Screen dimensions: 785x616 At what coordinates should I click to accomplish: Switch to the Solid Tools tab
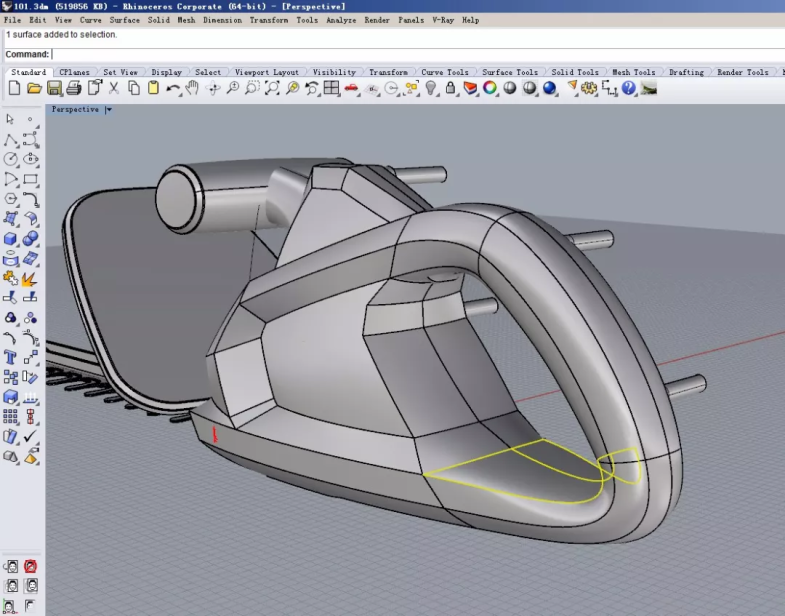(x=575, y=72)
